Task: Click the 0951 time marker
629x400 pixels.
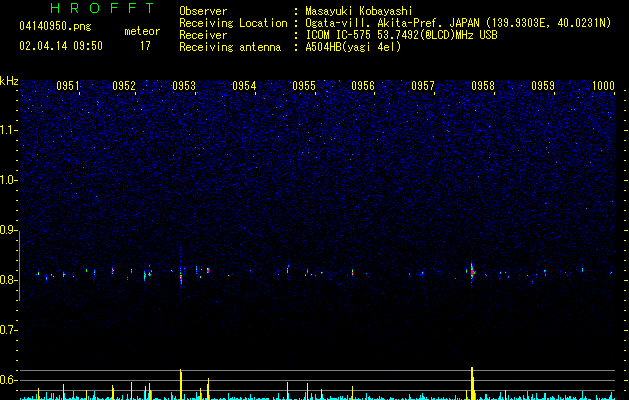Action: tap(68, 85)
